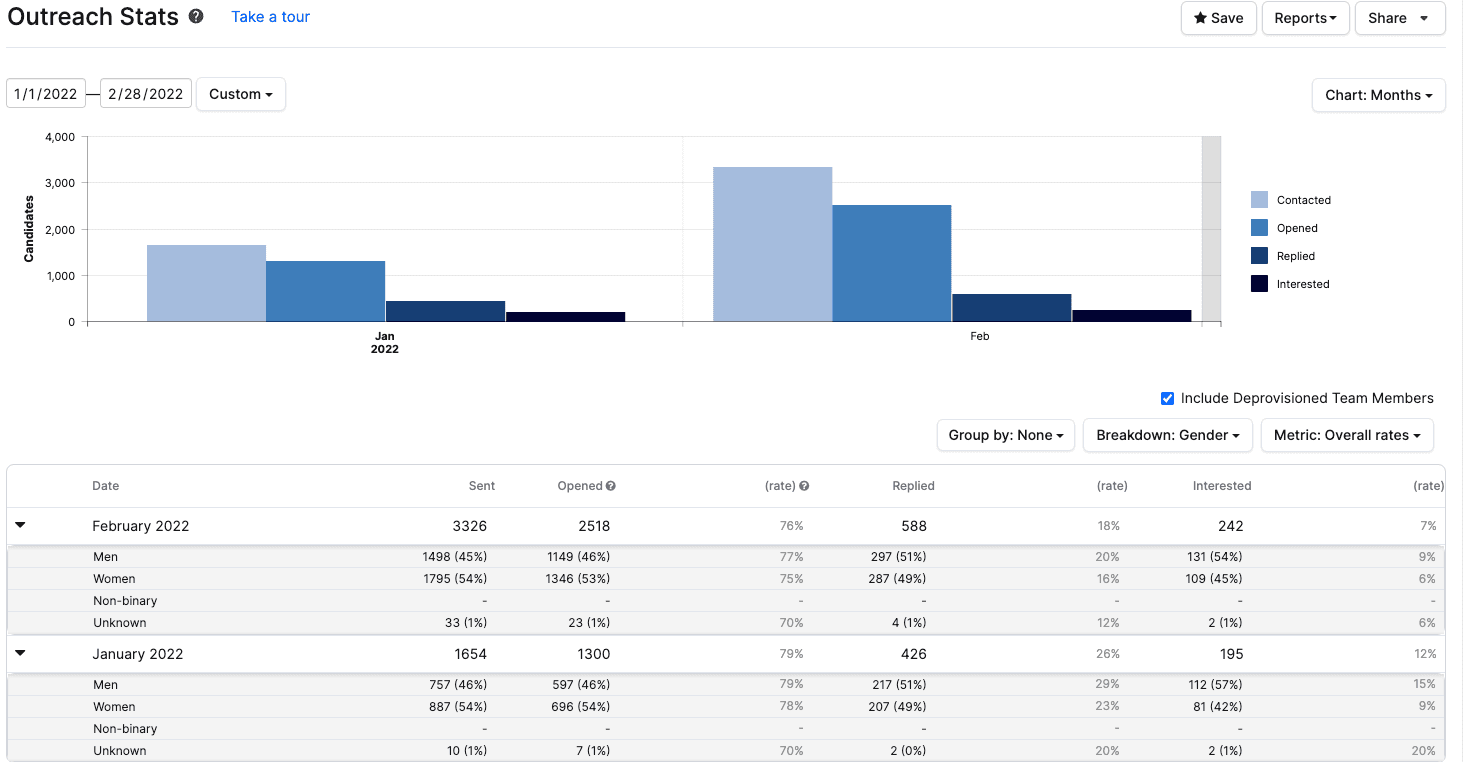The image size is (1463, 762).
Task: Open the Reports menu
Action: (1305, 18)
